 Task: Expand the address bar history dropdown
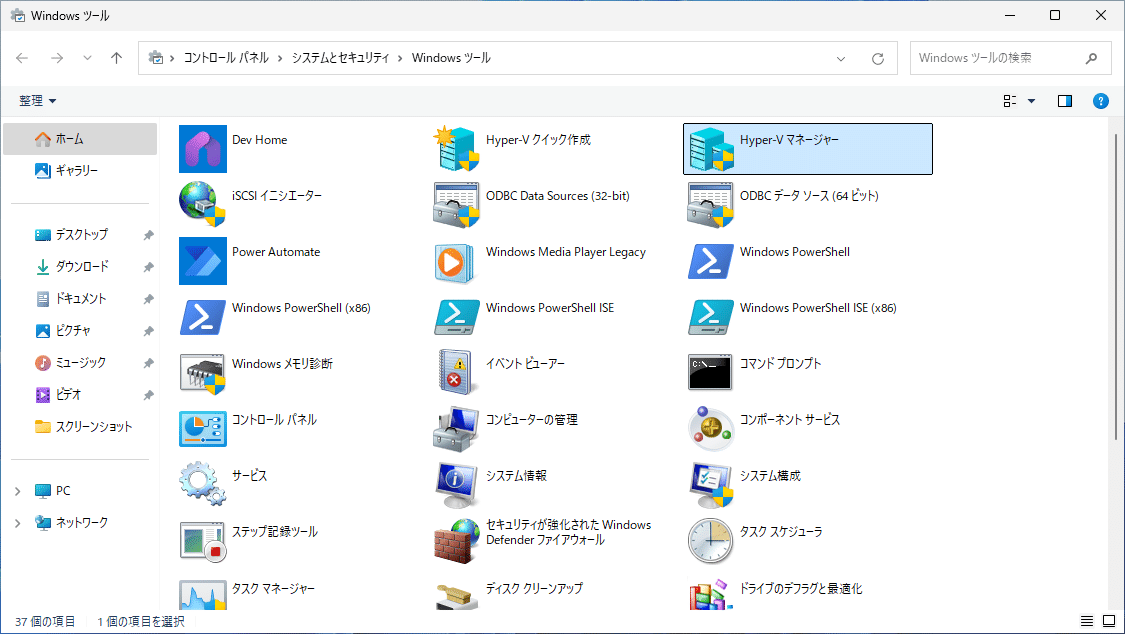tap(841, 59)
